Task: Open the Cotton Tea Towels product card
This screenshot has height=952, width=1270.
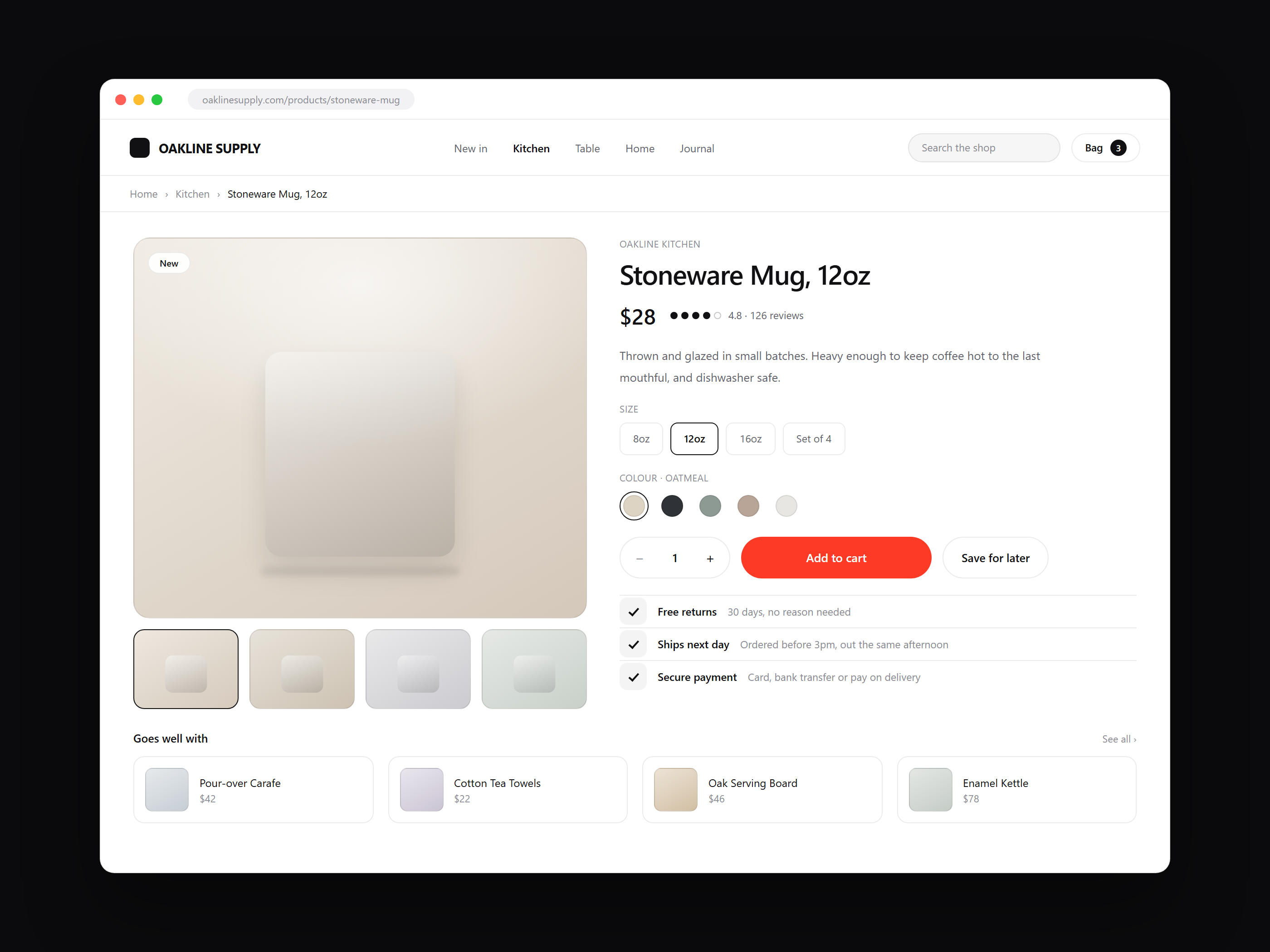Action: [508, 790]
